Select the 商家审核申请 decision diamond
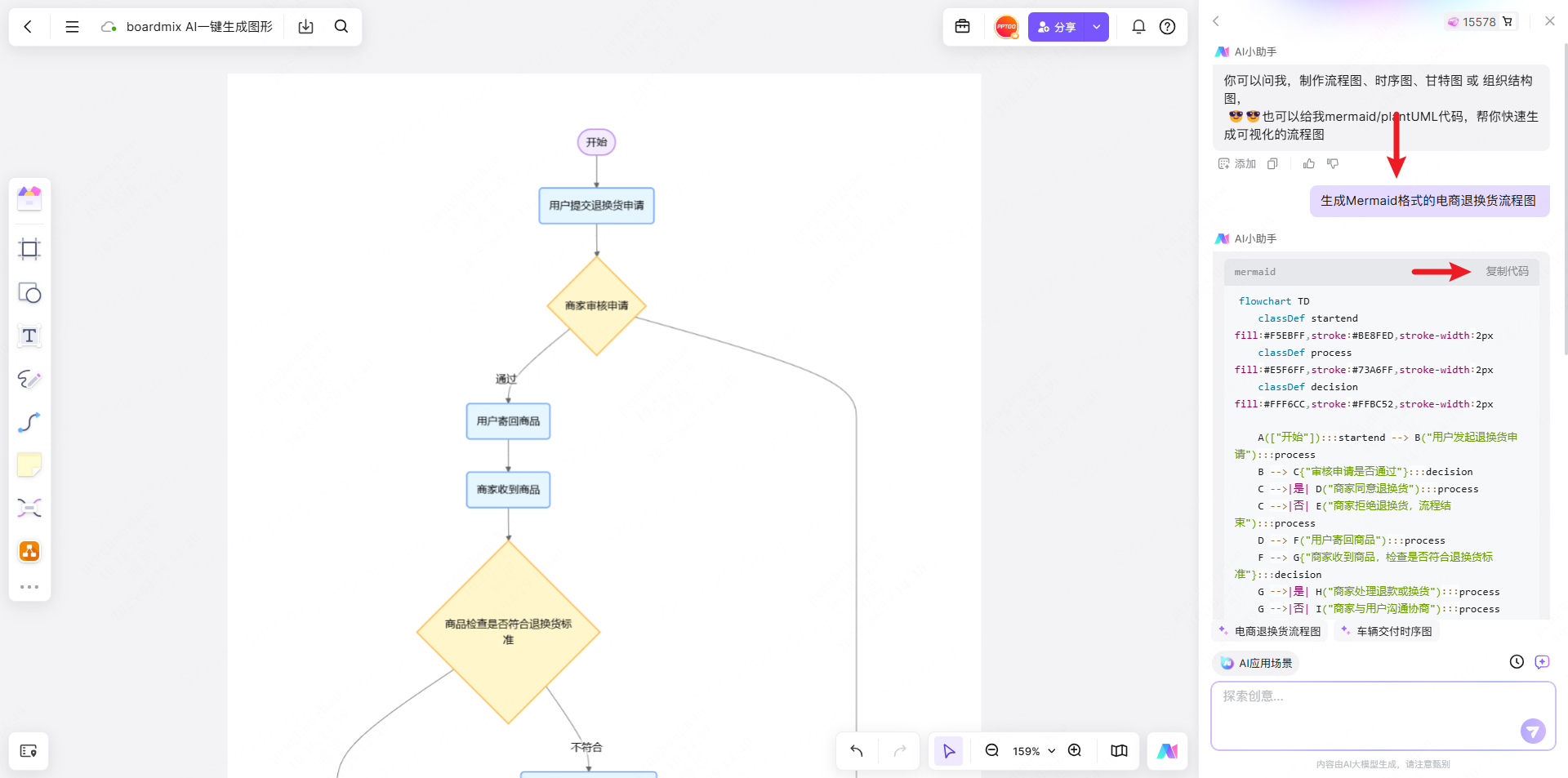Screen dimensions: 1568x778 pyautogui.click(x=597, y=306)
